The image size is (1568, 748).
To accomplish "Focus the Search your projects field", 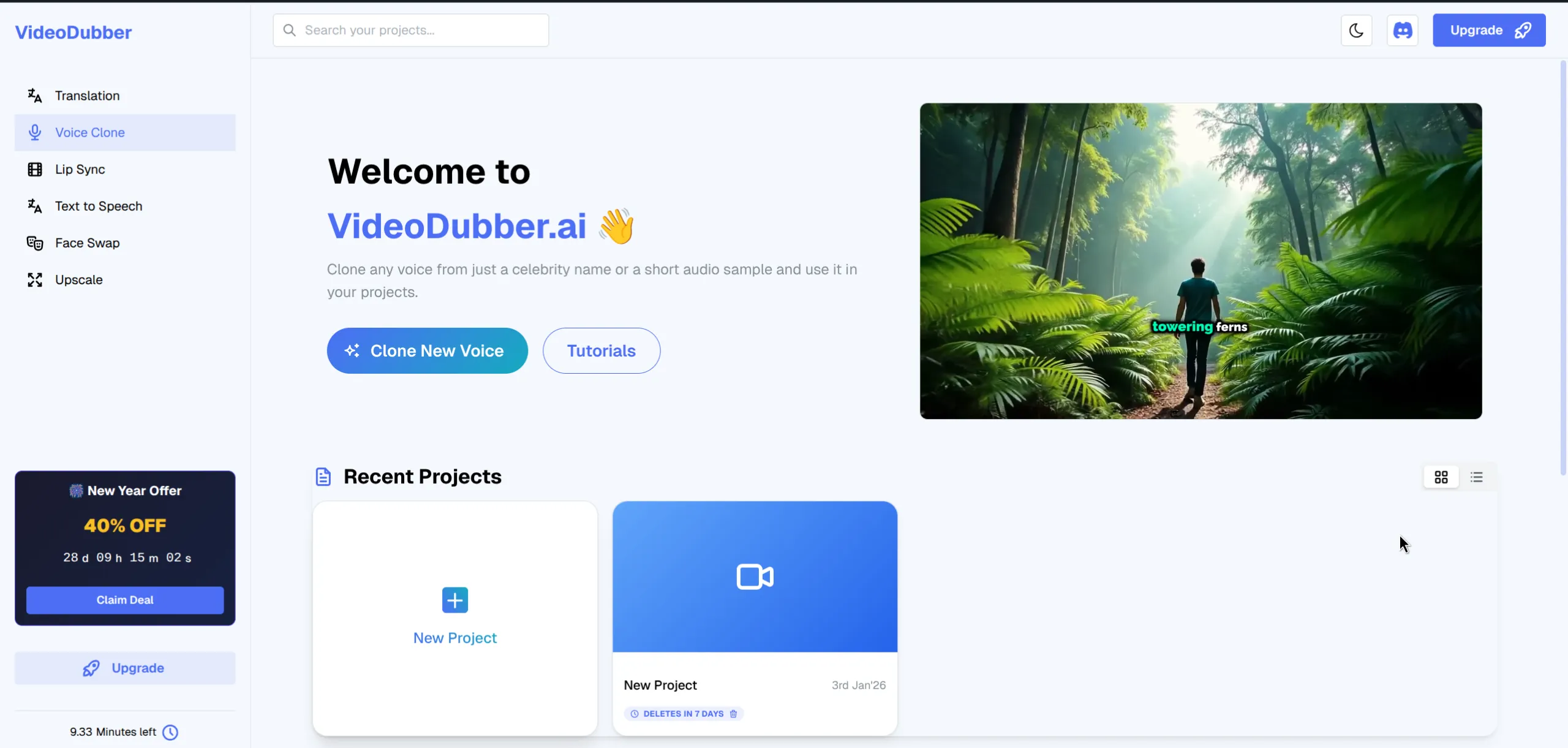I will [x=411, y=30].
